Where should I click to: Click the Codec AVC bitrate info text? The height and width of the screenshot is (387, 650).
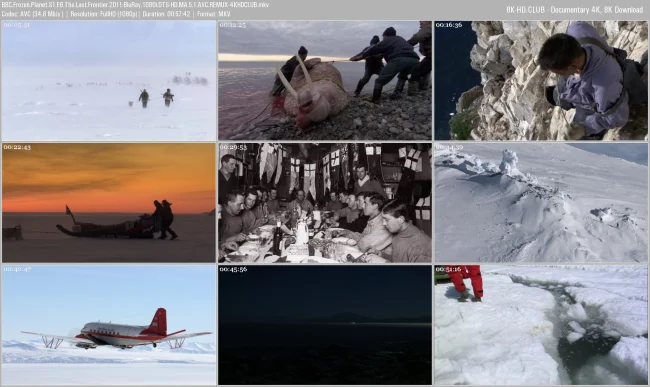32,14
